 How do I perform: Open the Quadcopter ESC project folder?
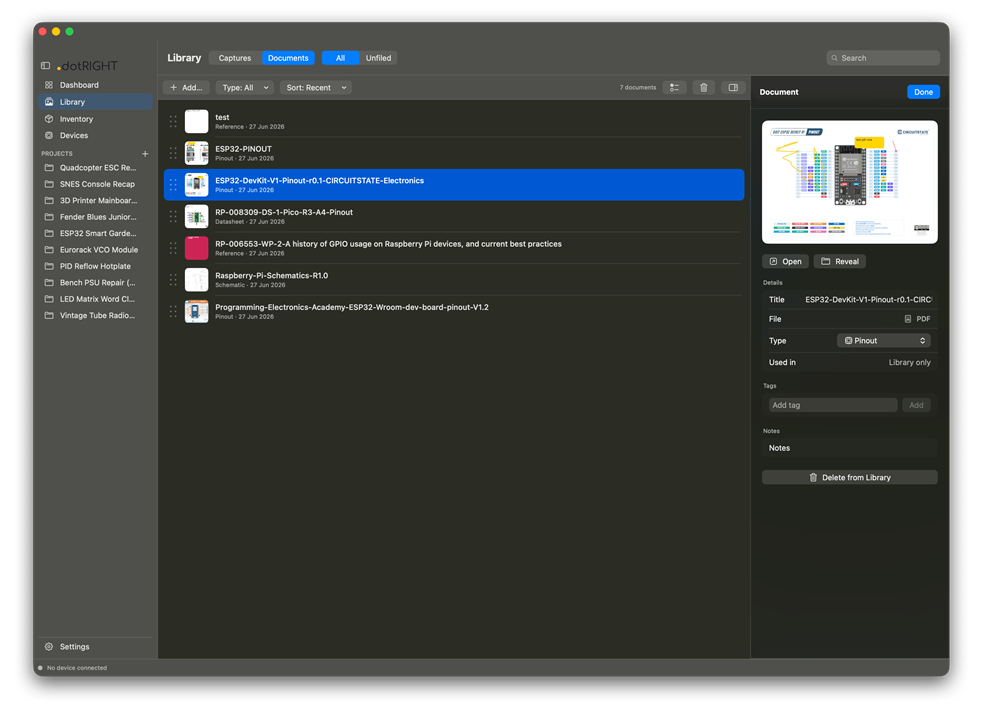click(x=95, y=168)
